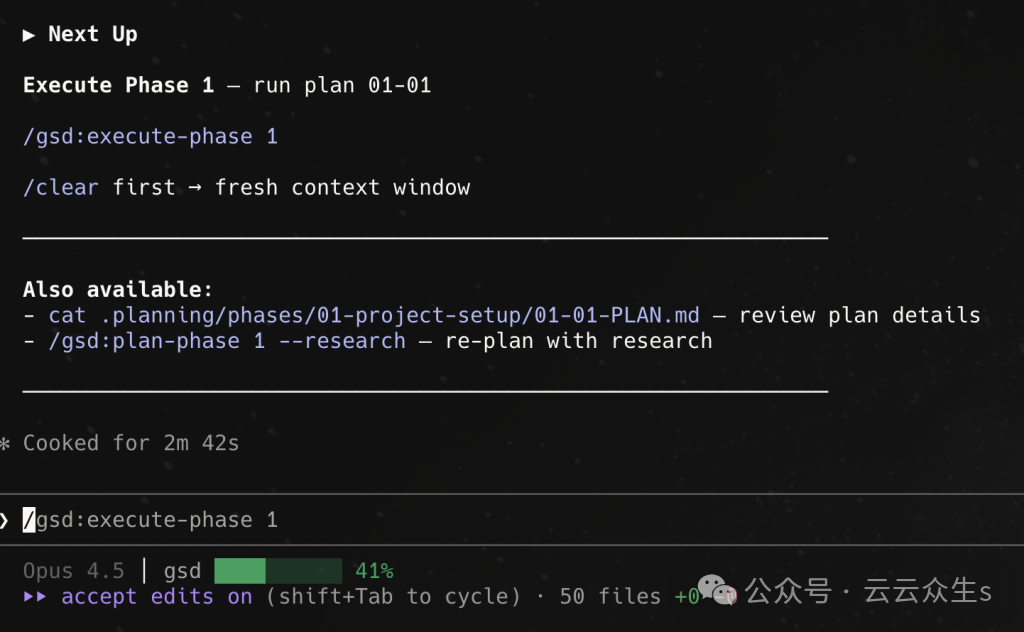Click the Next Up triangle marker
The height and width of the screenshot is (632, 1024).
[29, 35]
